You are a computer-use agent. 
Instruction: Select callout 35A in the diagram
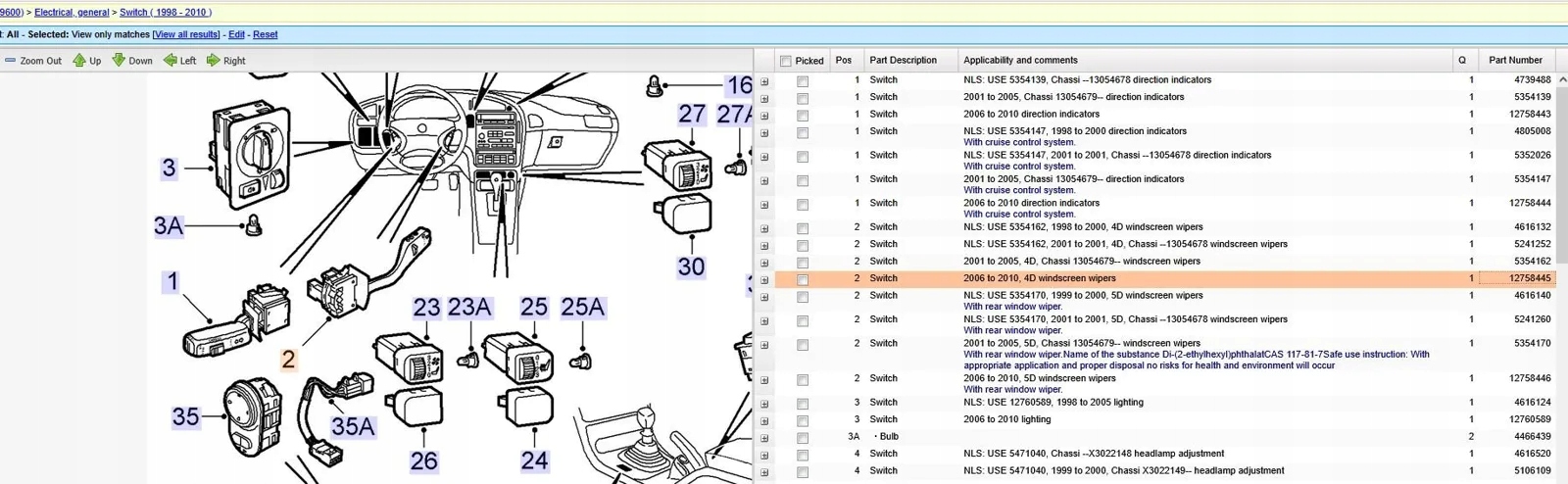click(353, 426)
